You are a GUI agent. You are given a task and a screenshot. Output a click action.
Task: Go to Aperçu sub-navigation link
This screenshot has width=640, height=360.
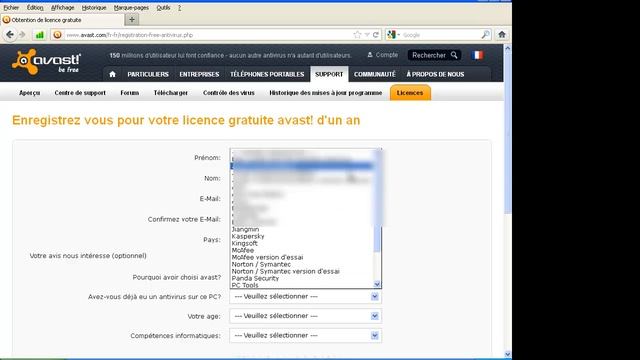coord(29,93)
